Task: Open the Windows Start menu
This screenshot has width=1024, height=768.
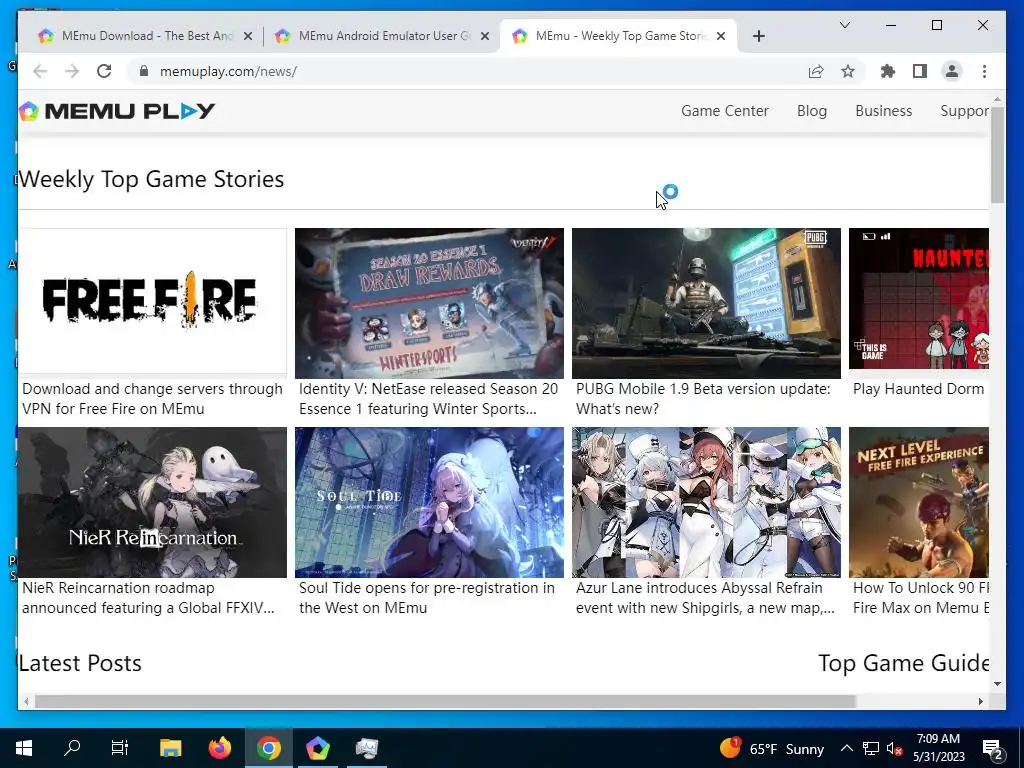Action: coord(24,748)
